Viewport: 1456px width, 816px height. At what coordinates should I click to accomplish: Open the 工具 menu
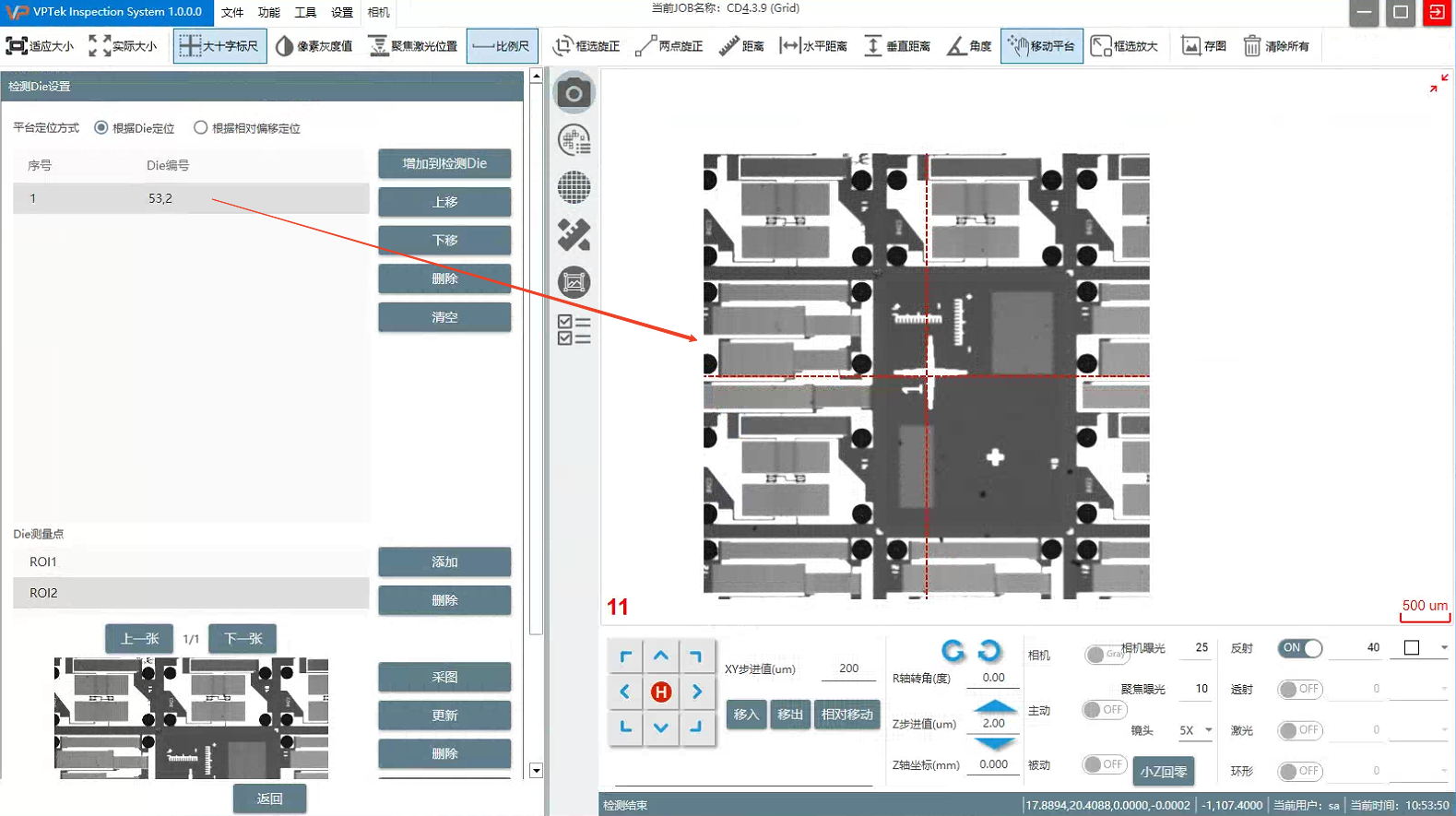(305, 13)
